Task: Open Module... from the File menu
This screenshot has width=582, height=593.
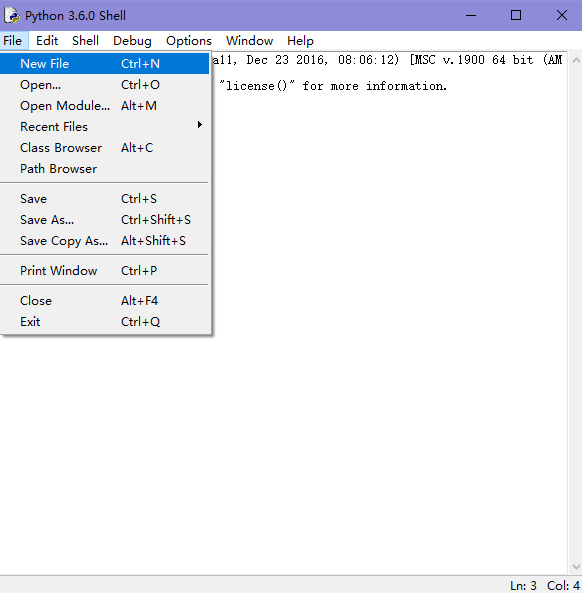Action: point(104,106)
